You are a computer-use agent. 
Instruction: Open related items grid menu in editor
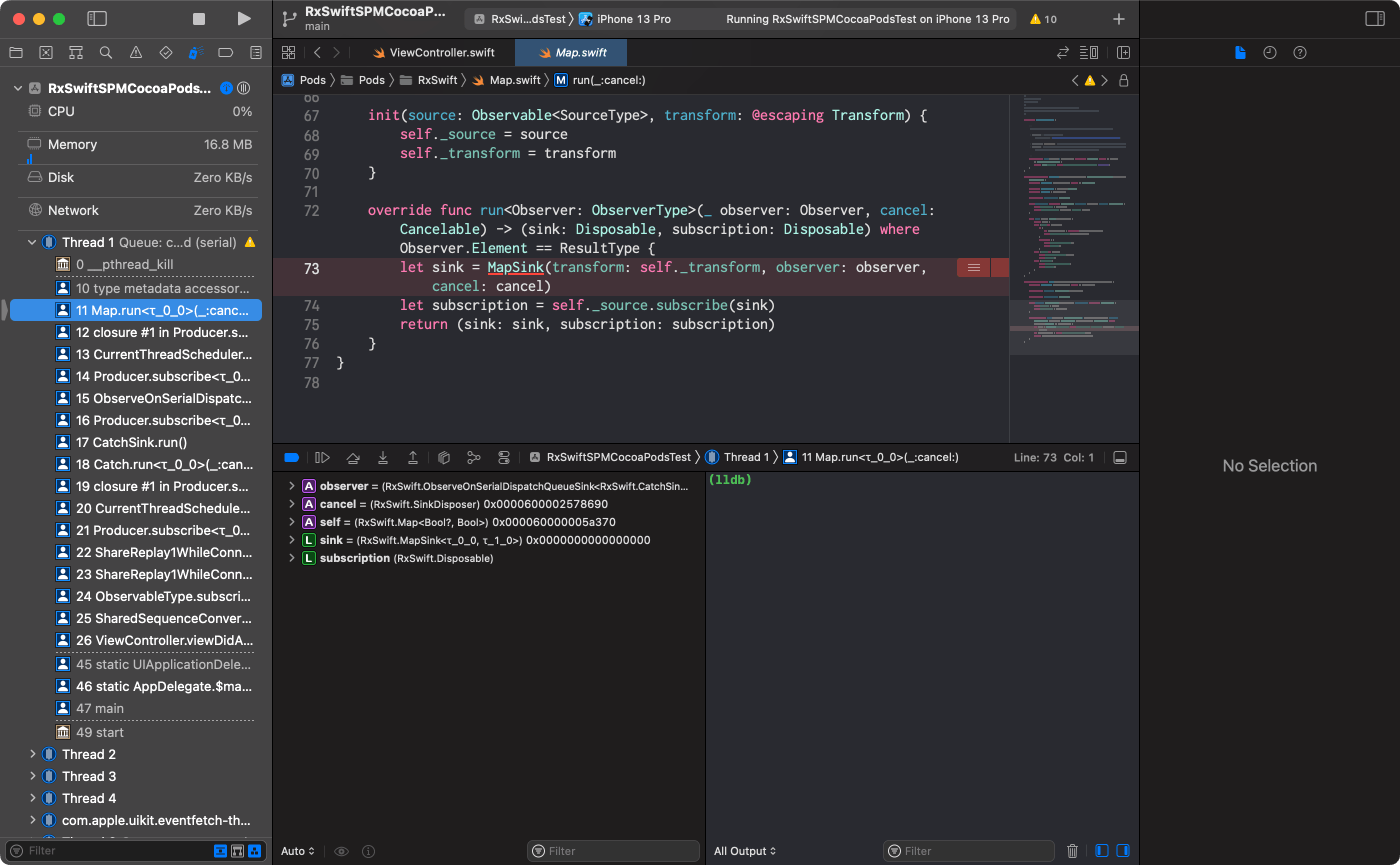288,53
